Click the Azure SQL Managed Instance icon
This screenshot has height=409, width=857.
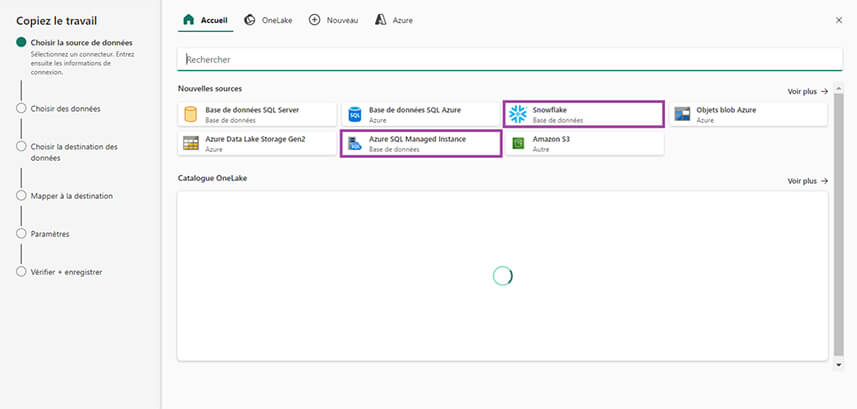pyautogui.click(x=354, y=143)
